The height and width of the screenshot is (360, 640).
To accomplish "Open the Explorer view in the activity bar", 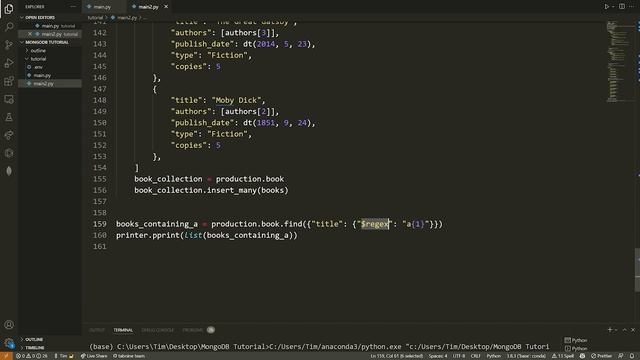I will click(9, 9).
